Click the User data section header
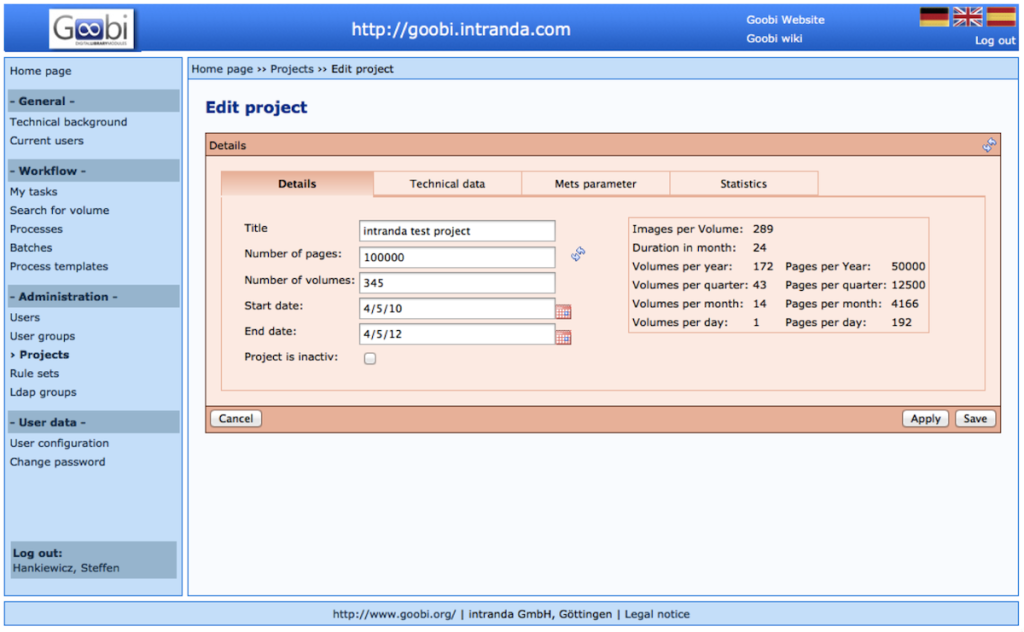Image resolution: width=1024 pixels, height=632 pixels. pyautogui.click(x=93, y=422)
